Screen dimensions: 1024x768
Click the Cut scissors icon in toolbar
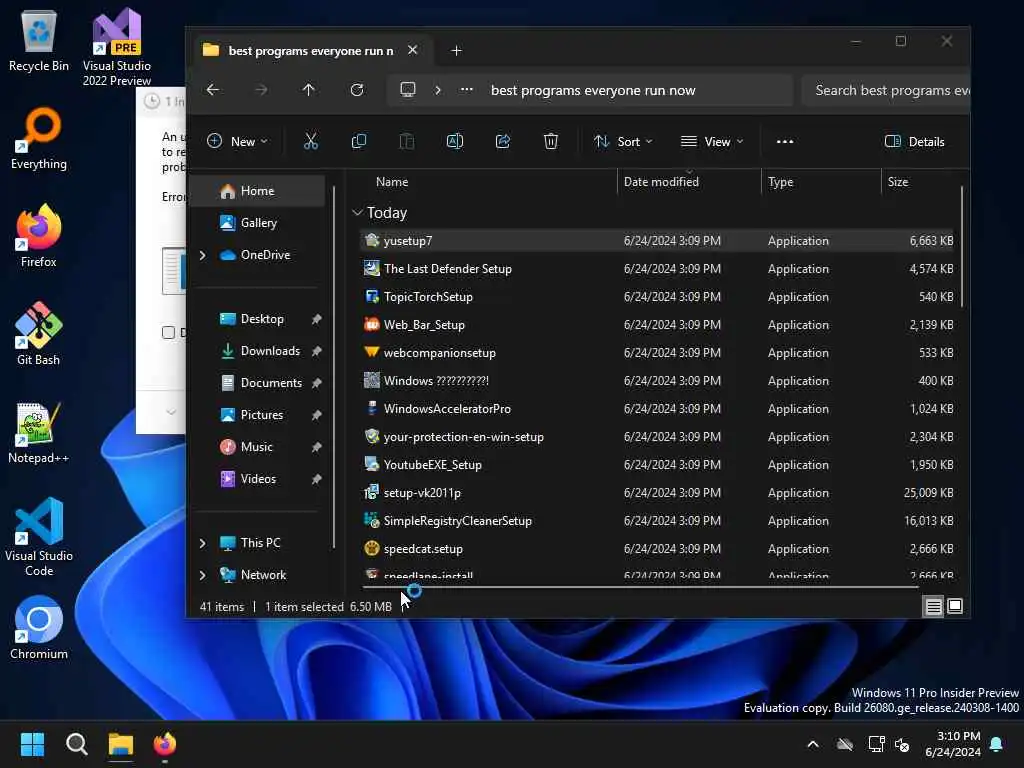[311, 141]
